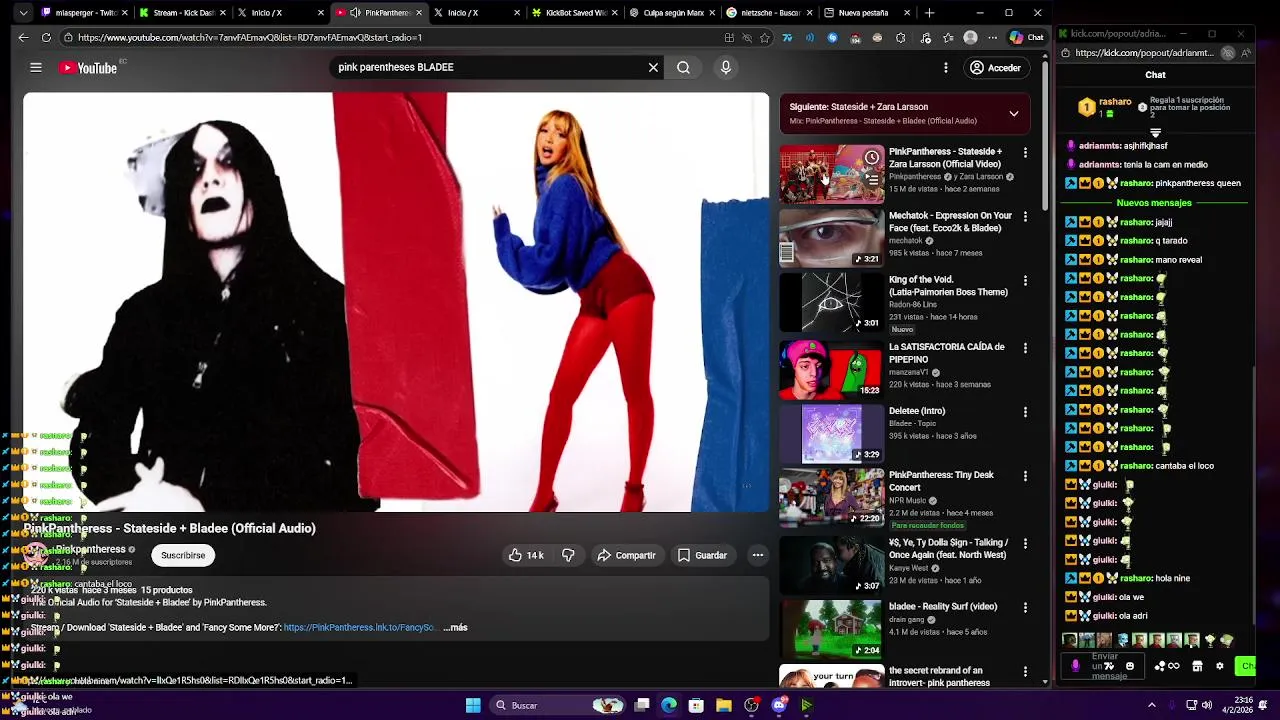
Task: Open the browser profile avatar
Action: [970, 37]
